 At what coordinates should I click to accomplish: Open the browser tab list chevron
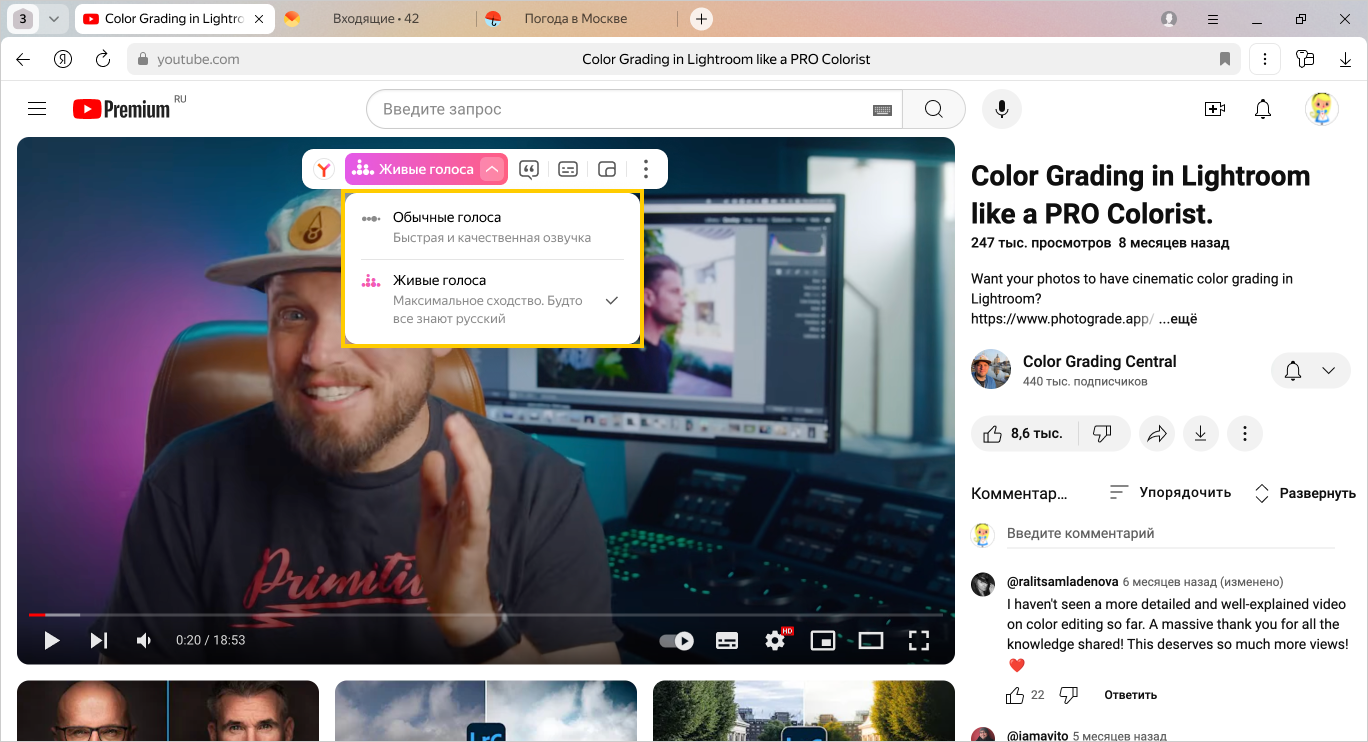click(54, 19)
